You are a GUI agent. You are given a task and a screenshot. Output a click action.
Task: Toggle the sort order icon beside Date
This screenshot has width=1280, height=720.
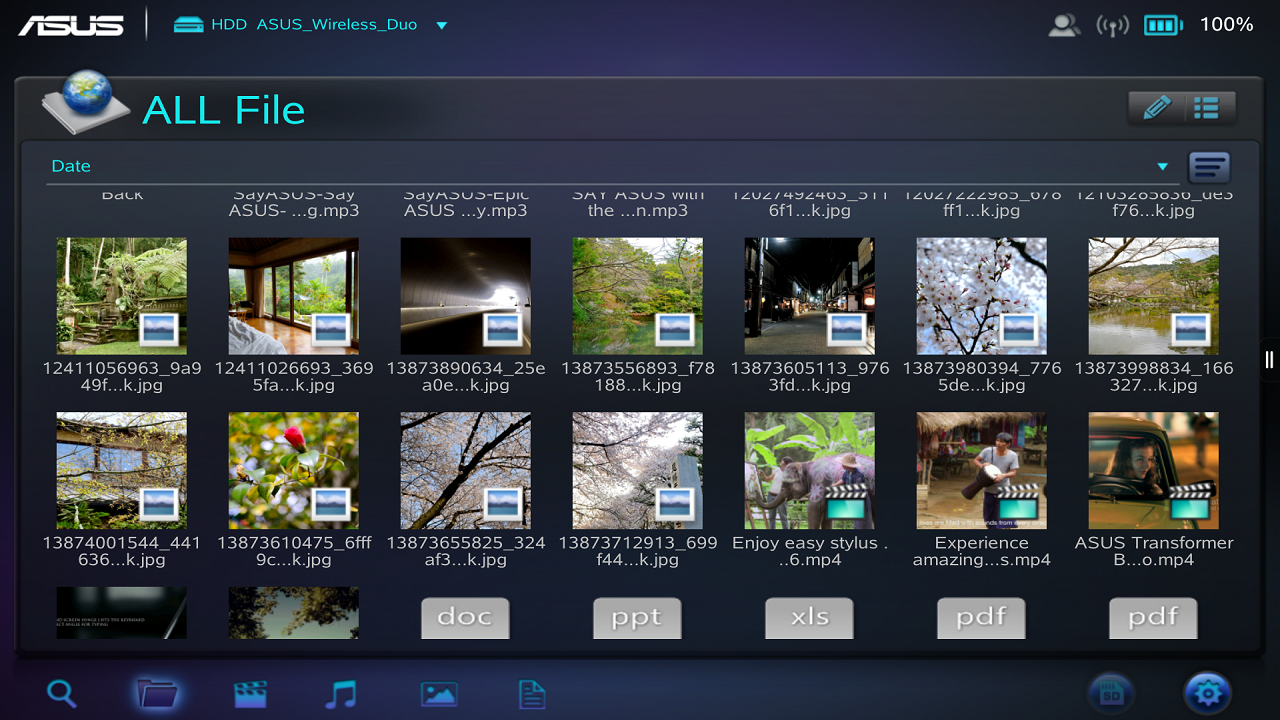click(1209, 166)
